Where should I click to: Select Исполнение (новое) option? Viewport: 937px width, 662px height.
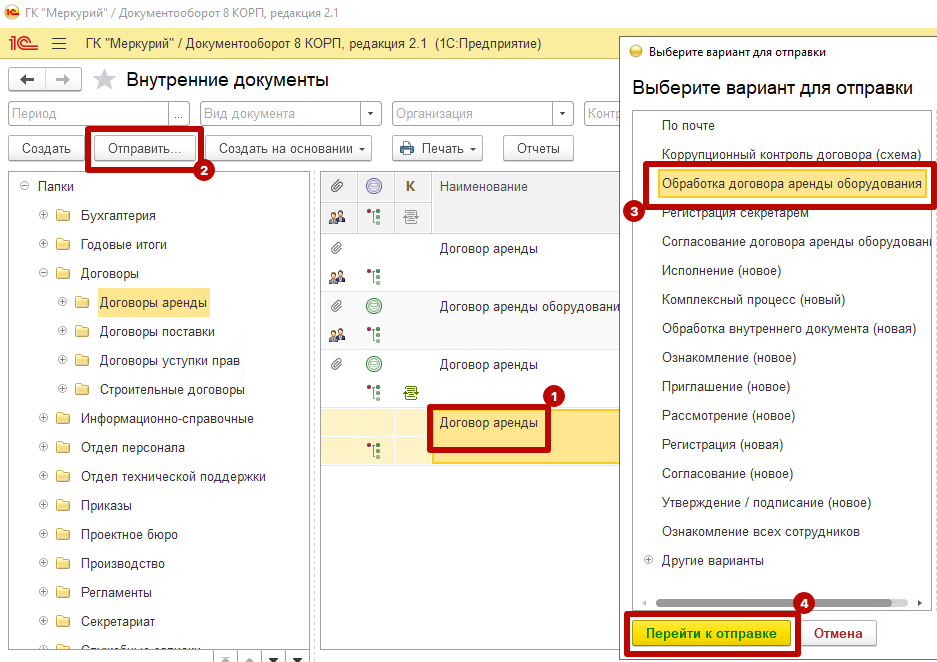(x=721, y=271)
